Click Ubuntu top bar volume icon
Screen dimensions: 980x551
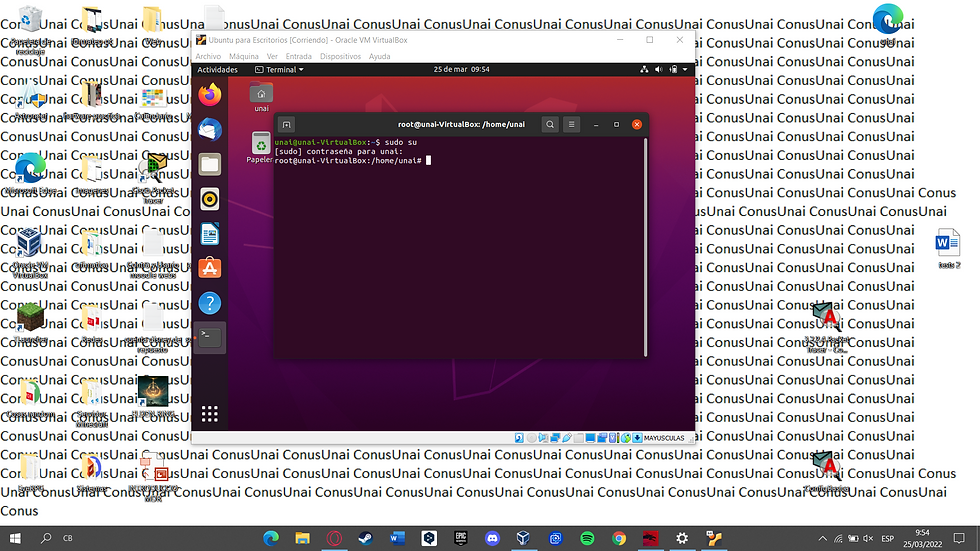click(x=658, y=69)
